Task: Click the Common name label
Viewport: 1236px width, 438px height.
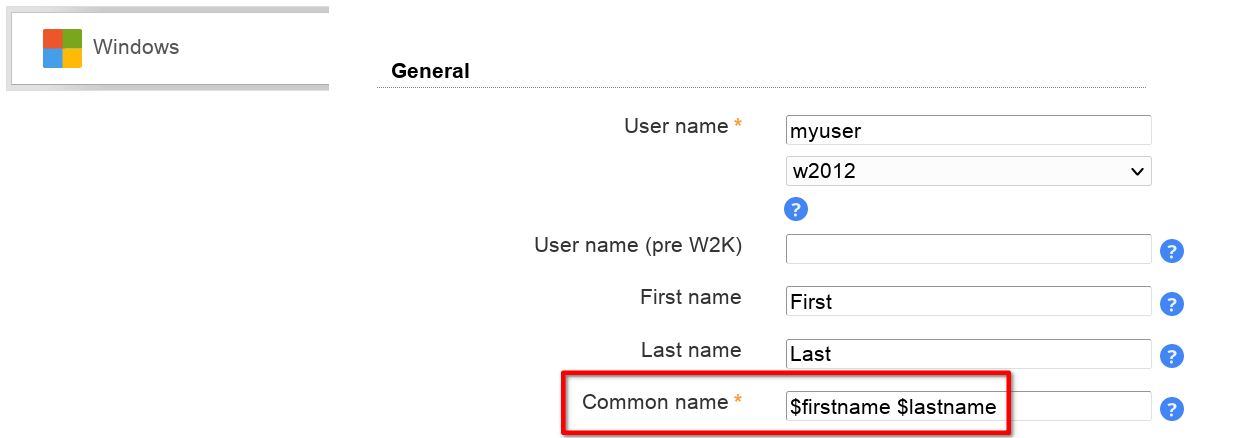Action: click(x=655, y=402)
